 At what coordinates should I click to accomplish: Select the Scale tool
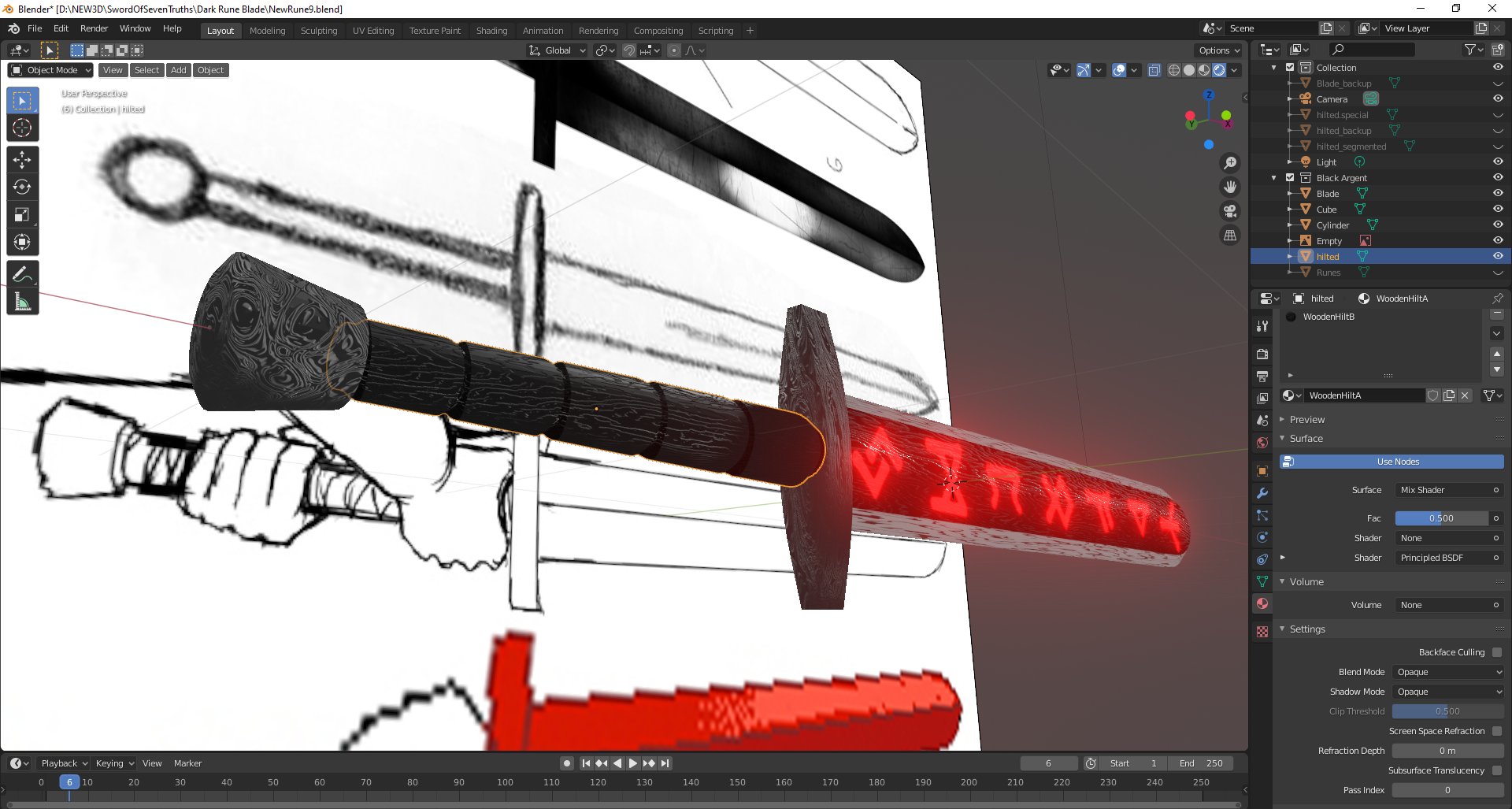coord(22,215)
